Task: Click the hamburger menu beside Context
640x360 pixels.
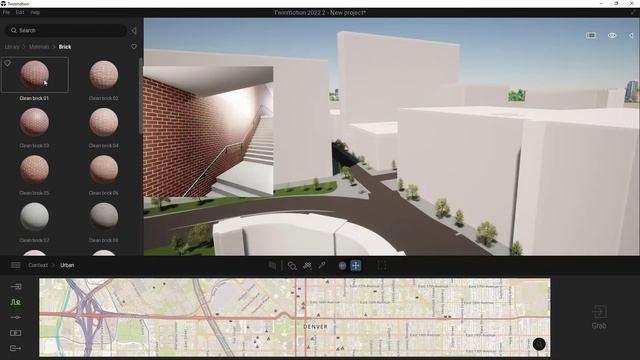Action: (x=16, y=265)
